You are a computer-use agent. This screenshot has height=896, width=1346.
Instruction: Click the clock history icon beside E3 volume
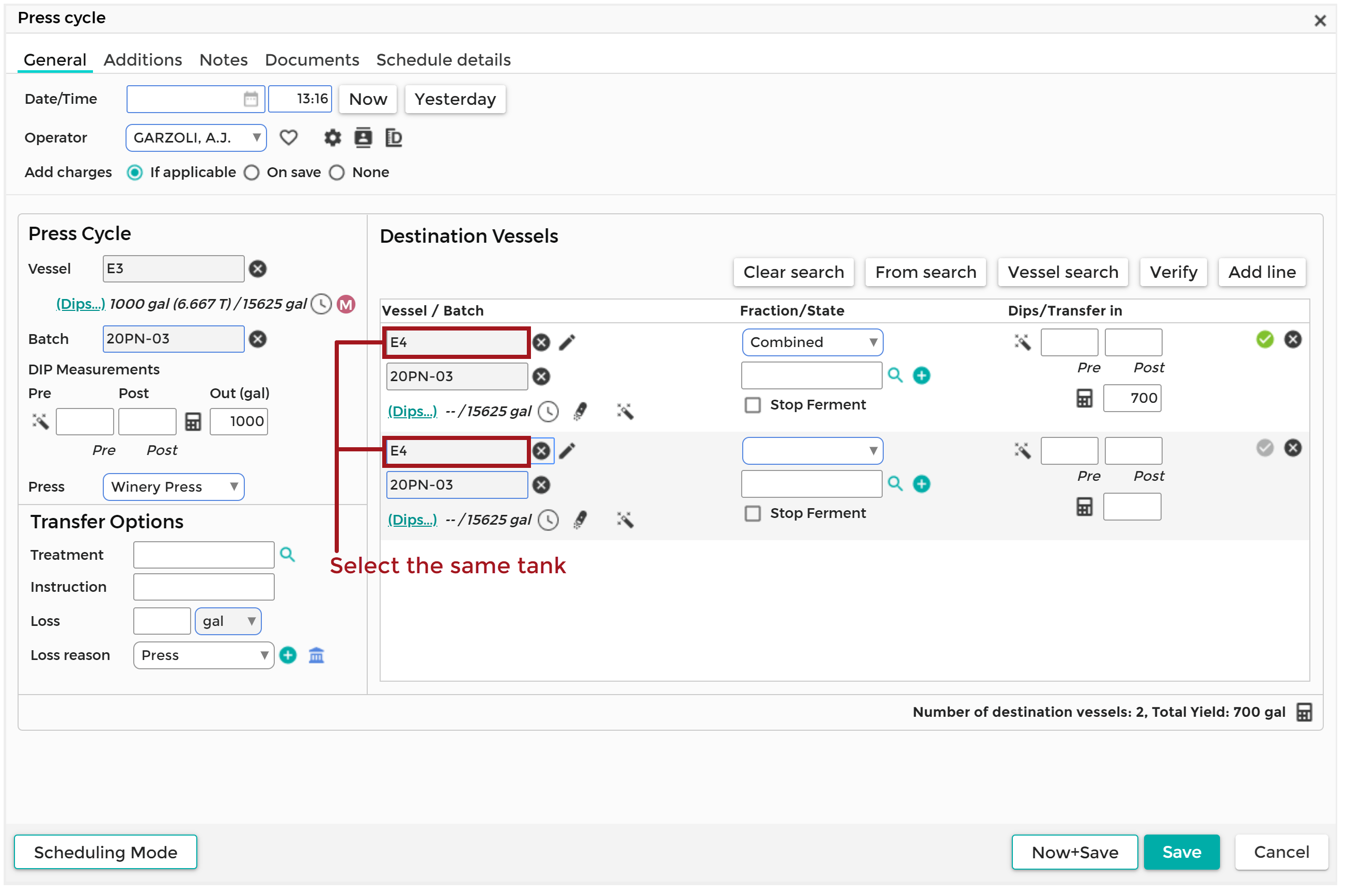(321, 304)
